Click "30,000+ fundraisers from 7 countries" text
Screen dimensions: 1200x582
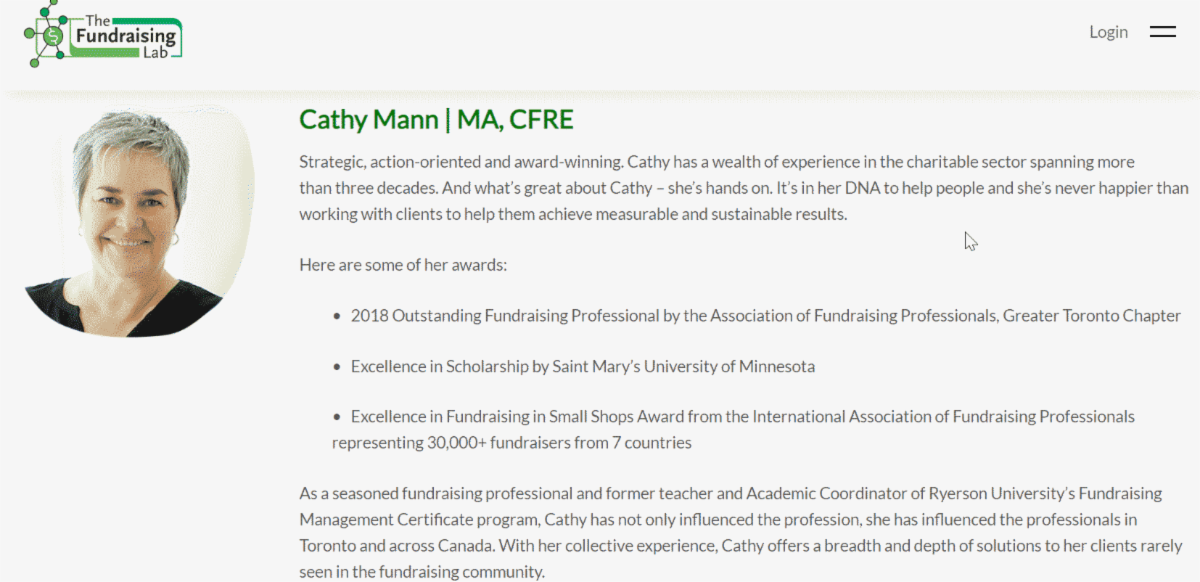559,443
